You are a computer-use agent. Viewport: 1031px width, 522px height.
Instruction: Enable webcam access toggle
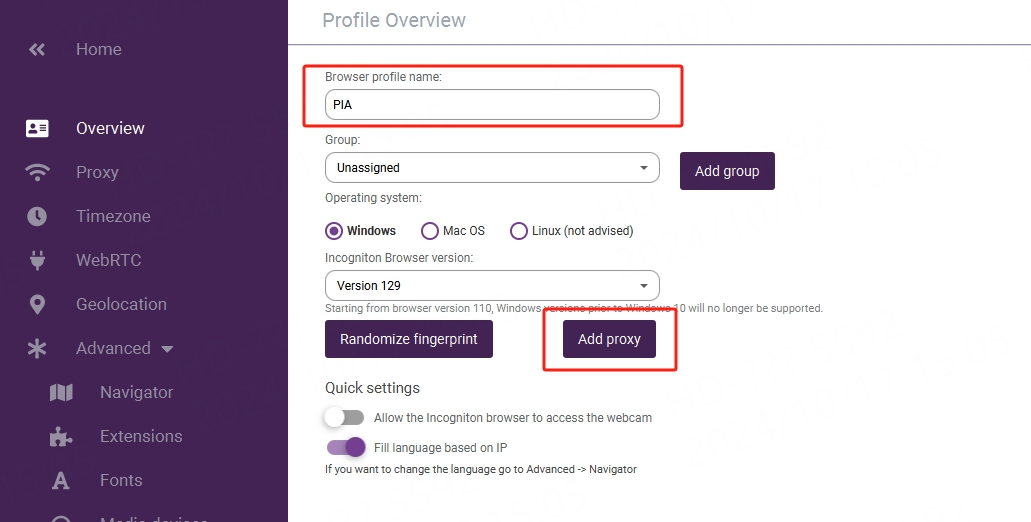(x=344, y=417)
